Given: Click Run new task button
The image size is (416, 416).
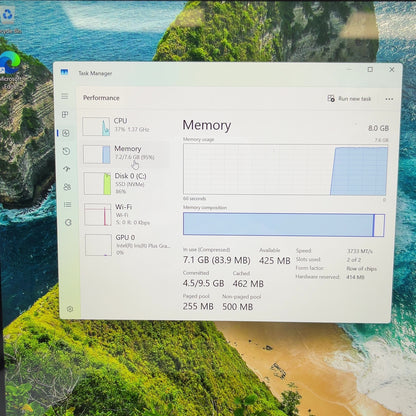Looking at the screenshot, I should point(349,99).
